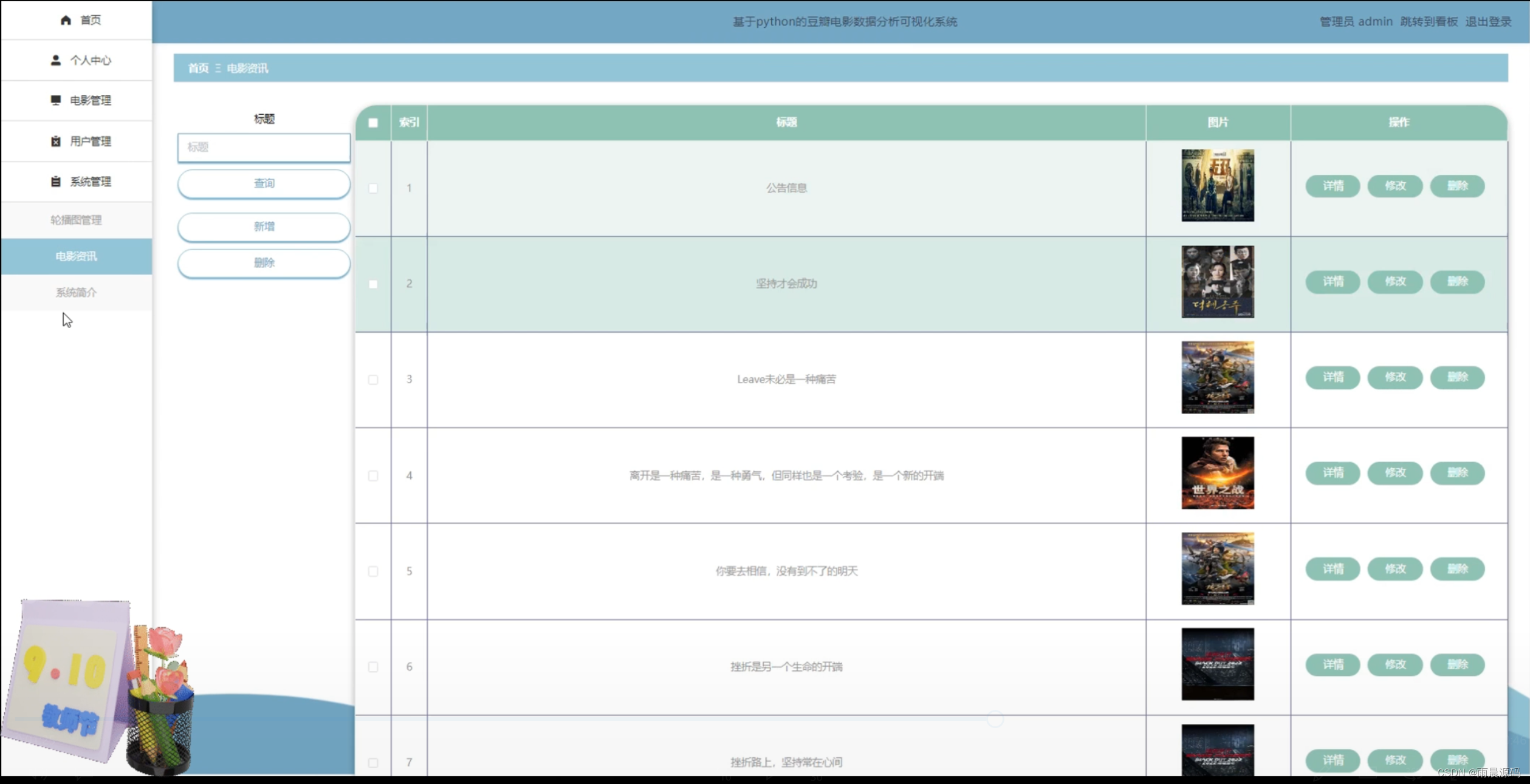Click the 系统简介 sidebar item
Viewport: 1530px width, 784px height.
pos(75,291)
